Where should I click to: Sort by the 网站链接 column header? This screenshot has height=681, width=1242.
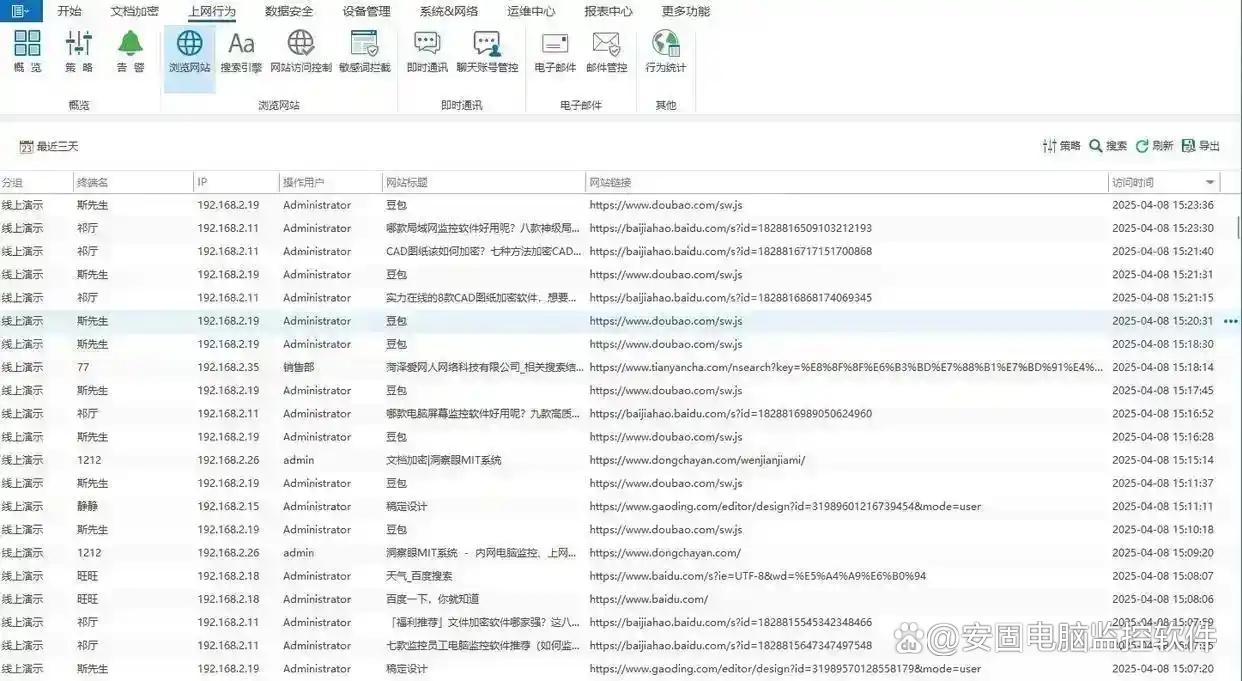(847, 183)
